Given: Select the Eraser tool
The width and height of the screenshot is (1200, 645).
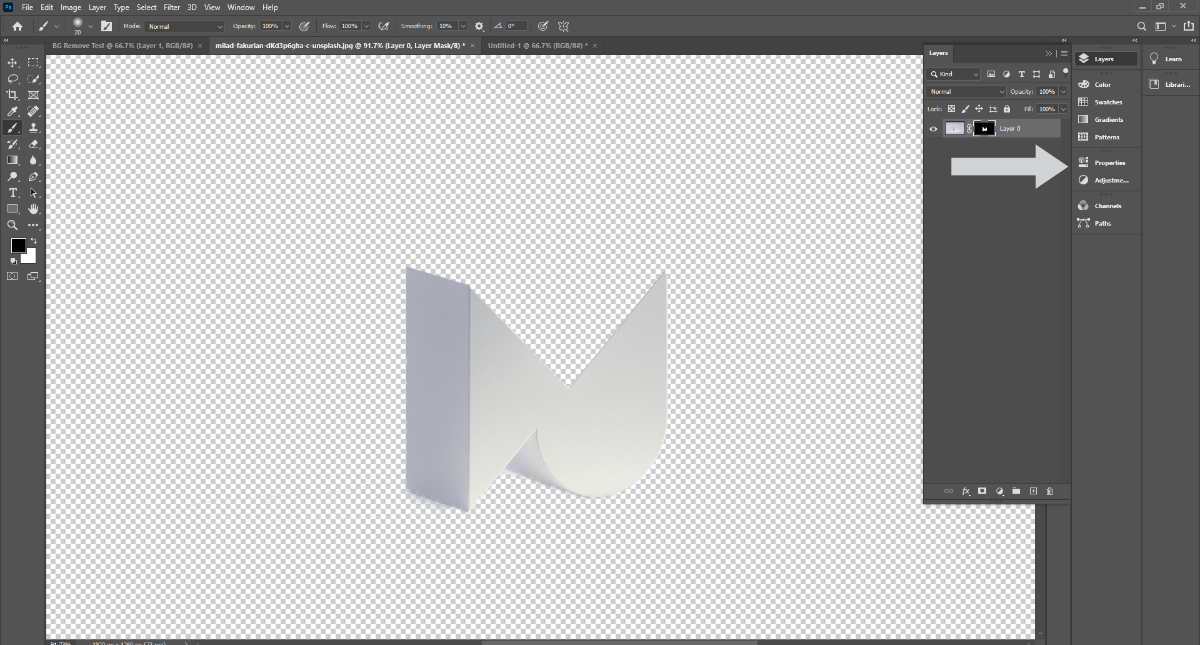Looking at the screenshot, I should pyautogui.click(x=33, y=144).
